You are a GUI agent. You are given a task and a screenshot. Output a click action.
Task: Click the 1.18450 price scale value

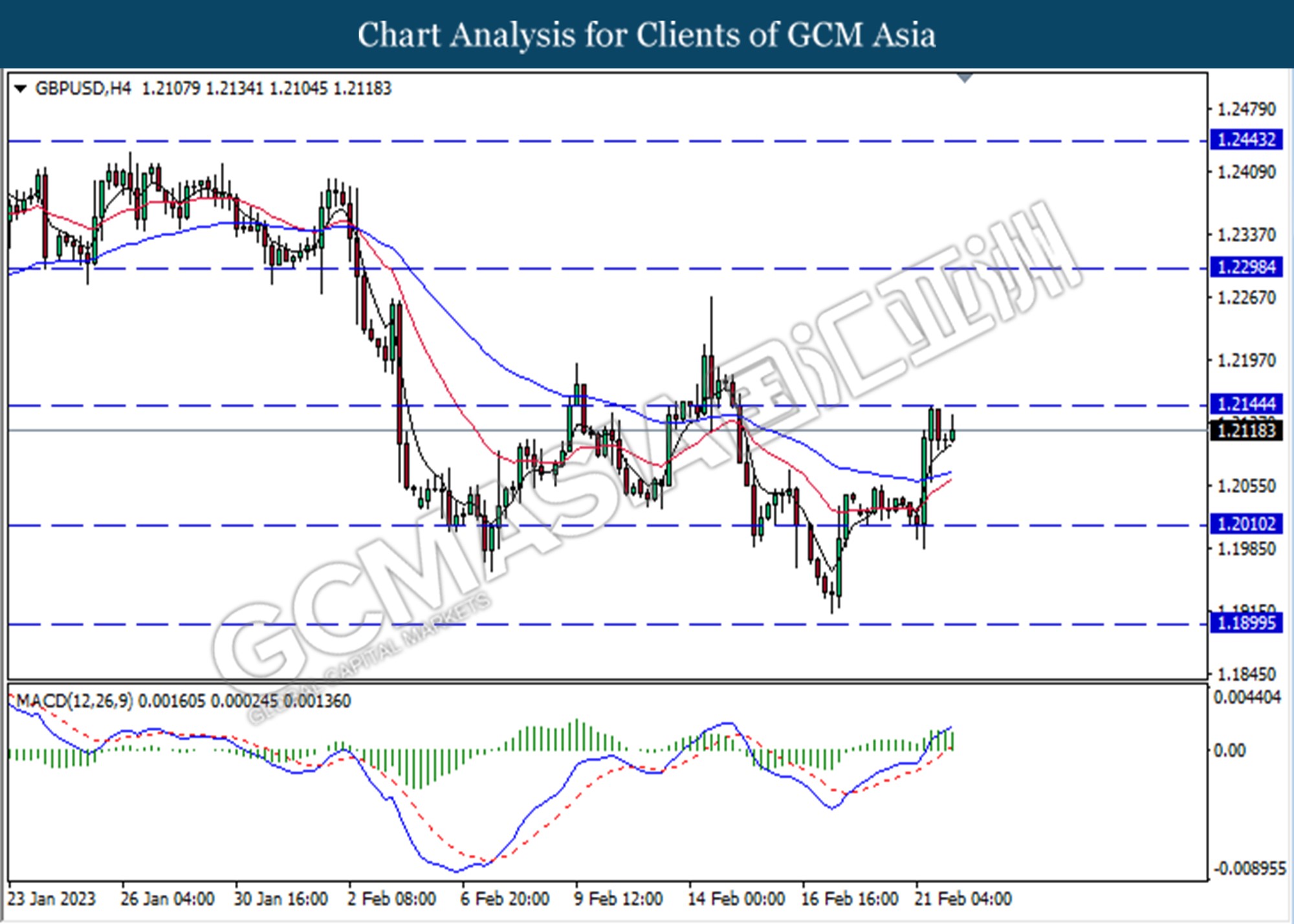pos(1246,674)
